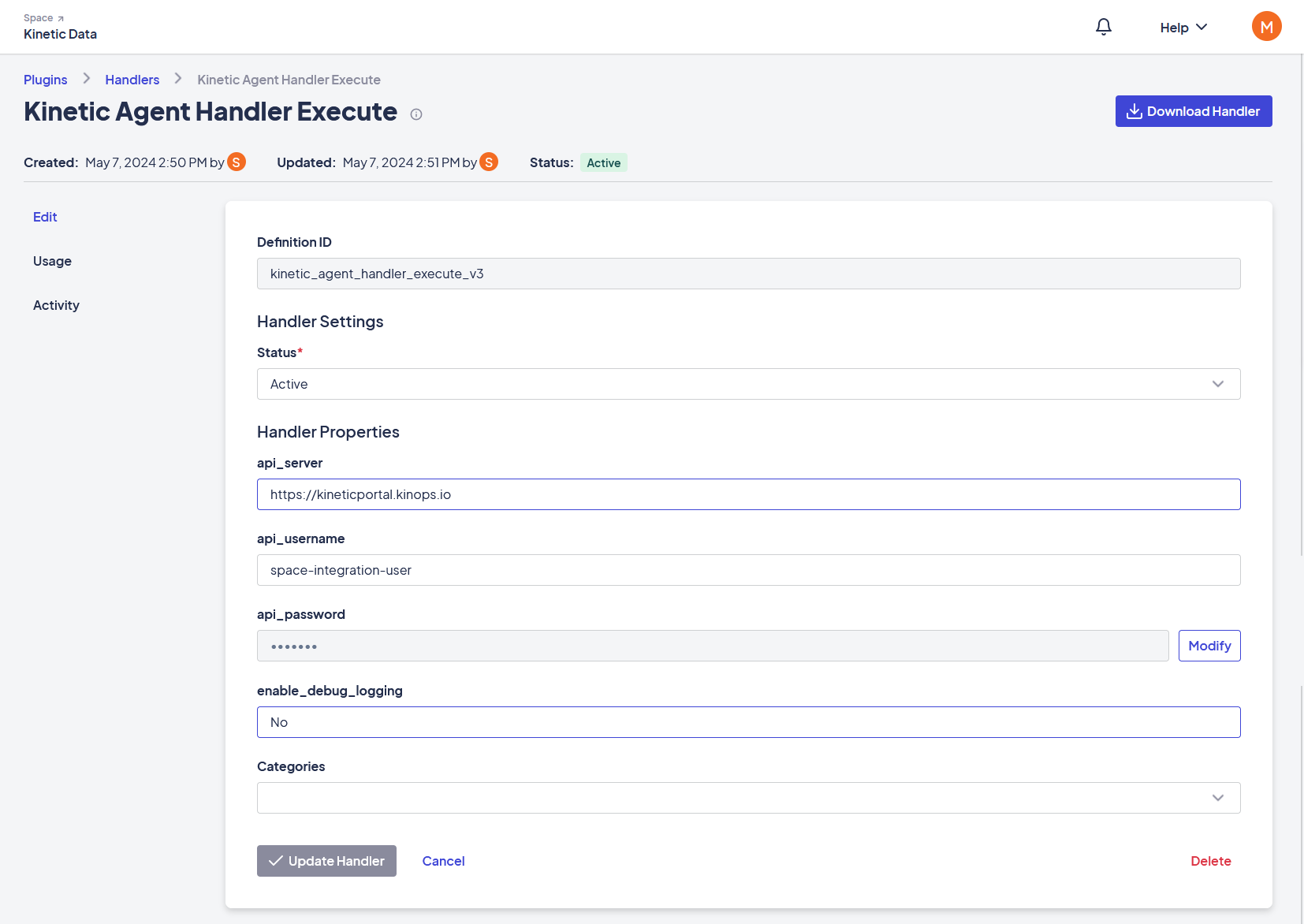The height and width of the screenshot is (924, 1304).
Task: Click the masked api_password field
Action: point(713,646)
